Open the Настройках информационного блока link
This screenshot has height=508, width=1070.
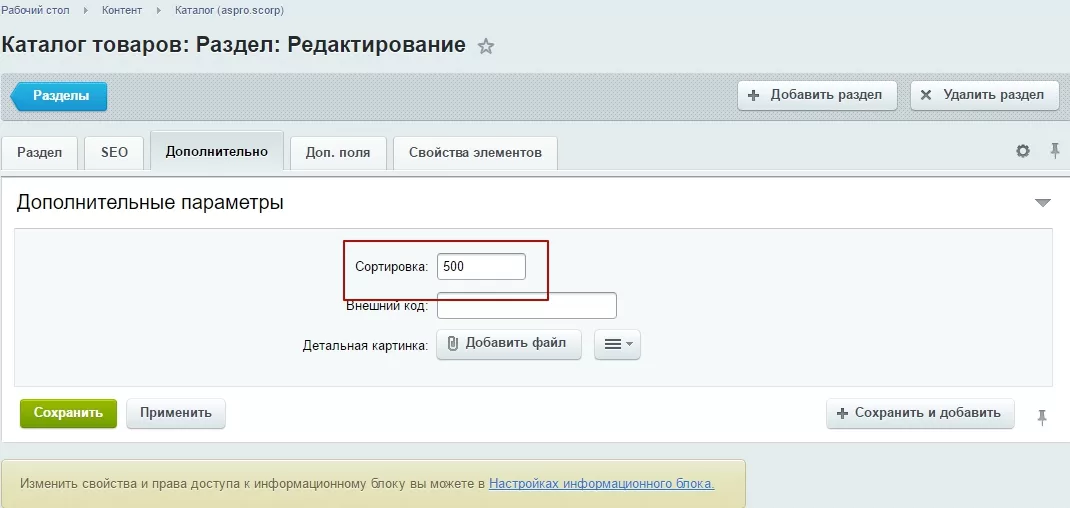click(x=601, y=483)
